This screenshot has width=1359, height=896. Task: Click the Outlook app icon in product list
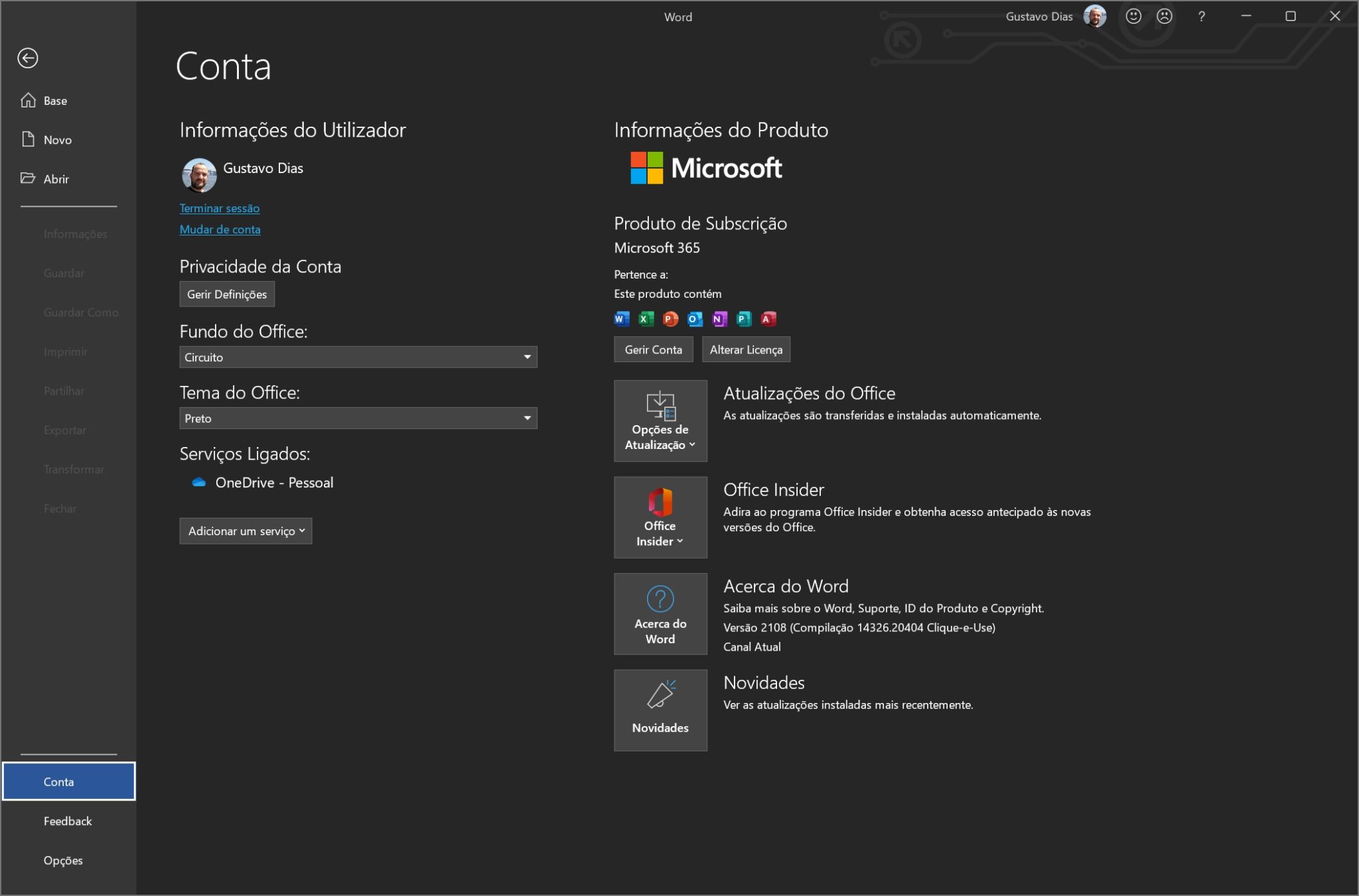(x=695, y=319)
